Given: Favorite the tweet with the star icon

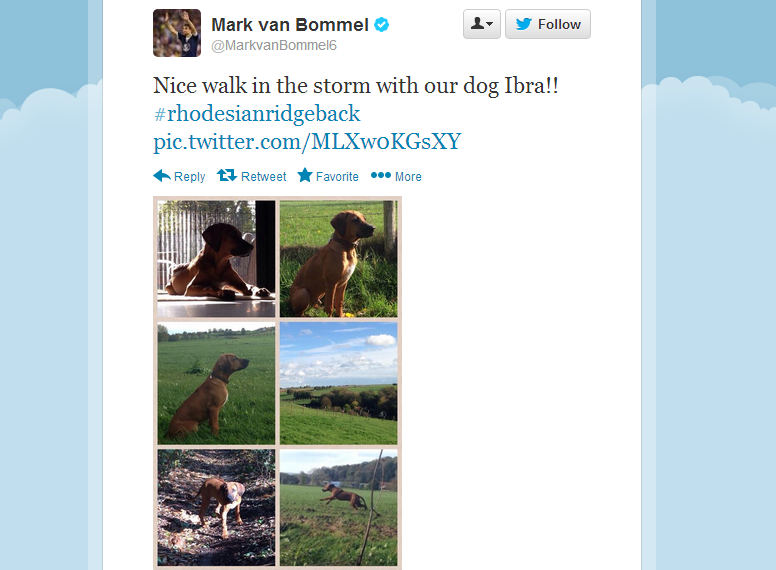Looking at the screenshot, I should click(x=305, y=176).
